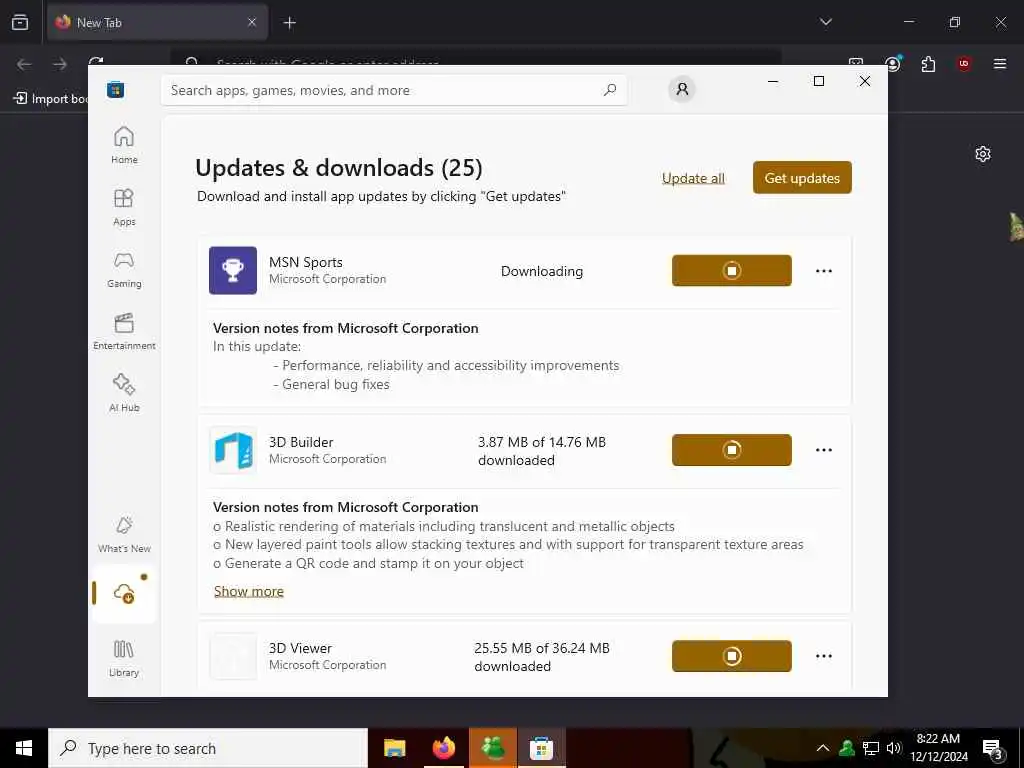Open What's New in sidebar
The height and width of the screenshot is (768, 1024).
[x=124, y=534]
